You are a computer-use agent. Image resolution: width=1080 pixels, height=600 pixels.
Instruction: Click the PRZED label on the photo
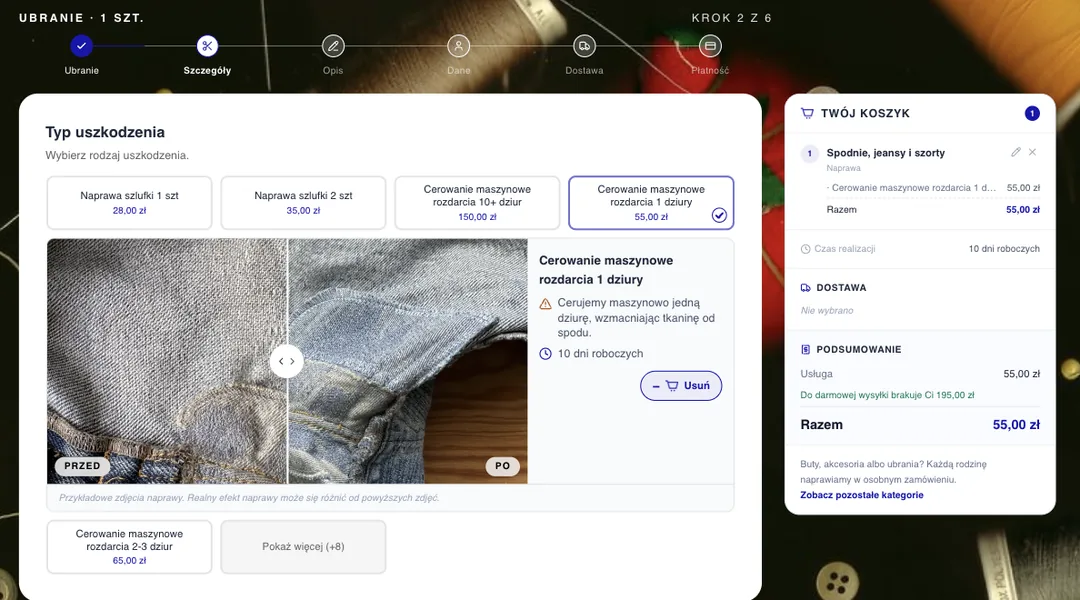82,466
